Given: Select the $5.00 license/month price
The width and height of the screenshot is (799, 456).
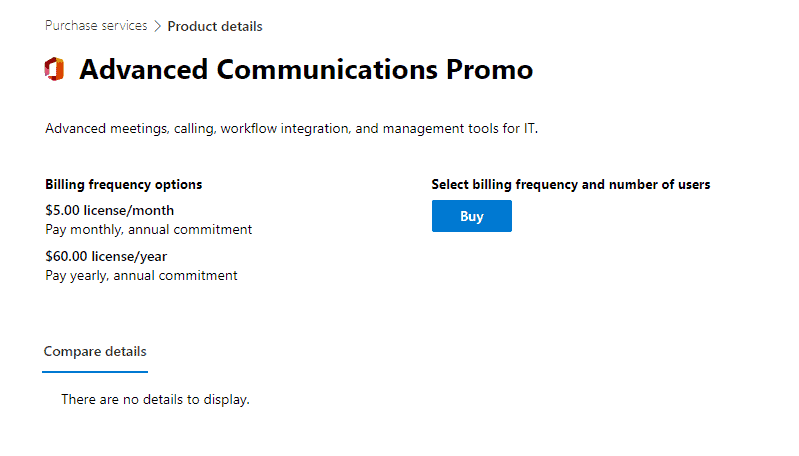Looking at the screenshot, I should pyautogui.click(x=110, y=211).
